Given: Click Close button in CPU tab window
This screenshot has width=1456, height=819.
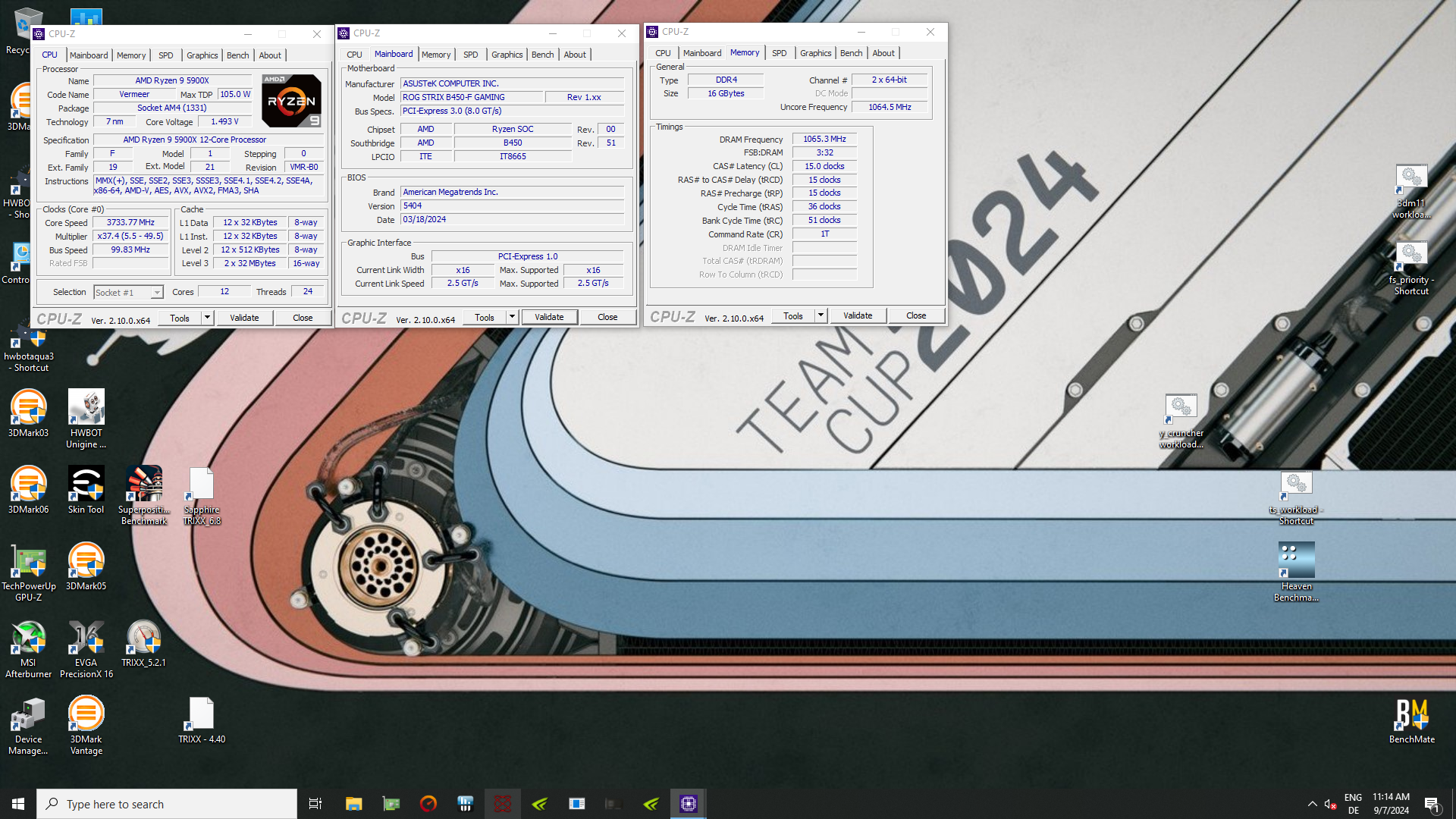Looking at the screenshot, I should click(x=303, y=318).
